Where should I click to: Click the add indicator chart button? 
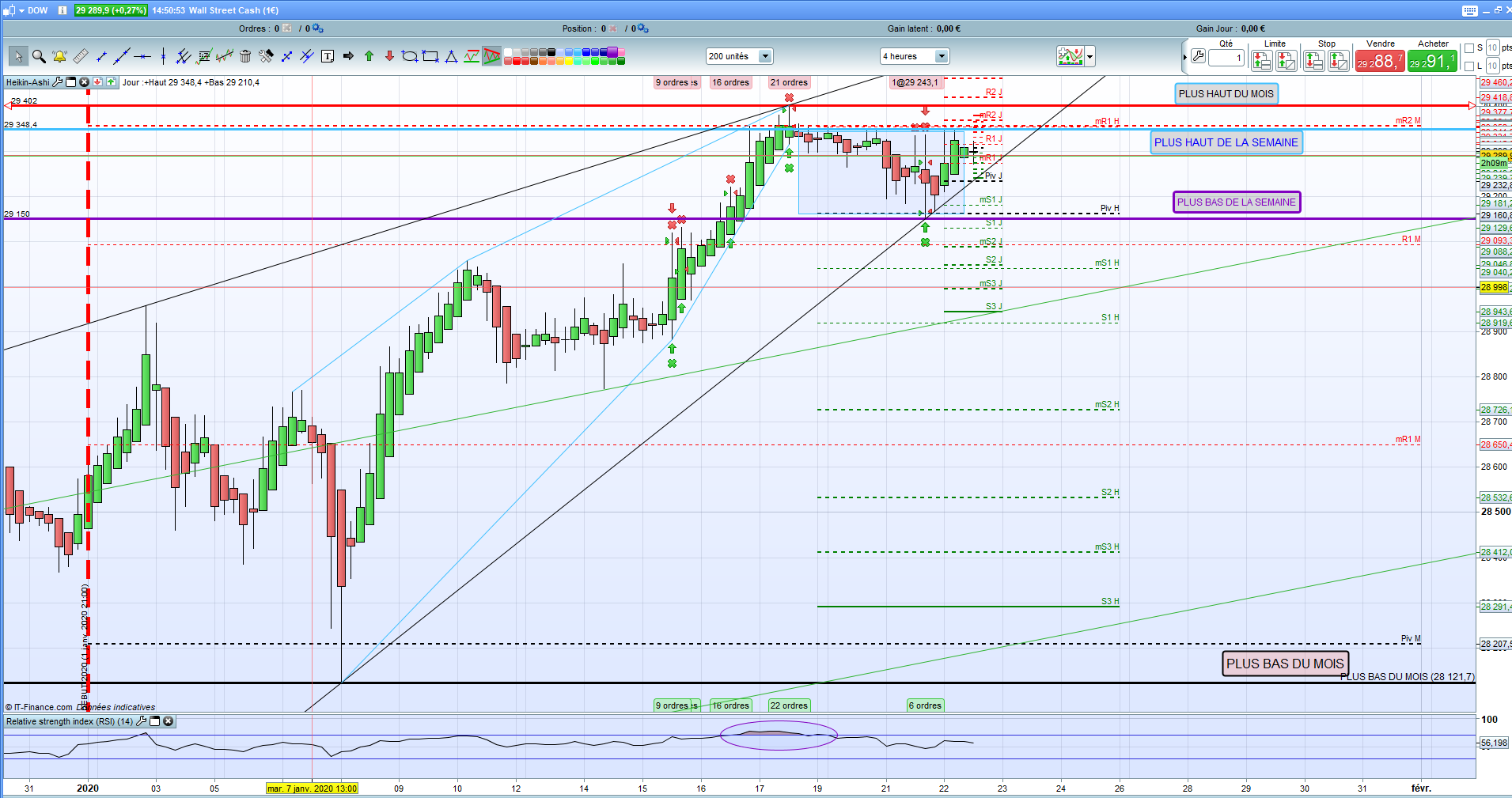click(x=1070, y=56)
